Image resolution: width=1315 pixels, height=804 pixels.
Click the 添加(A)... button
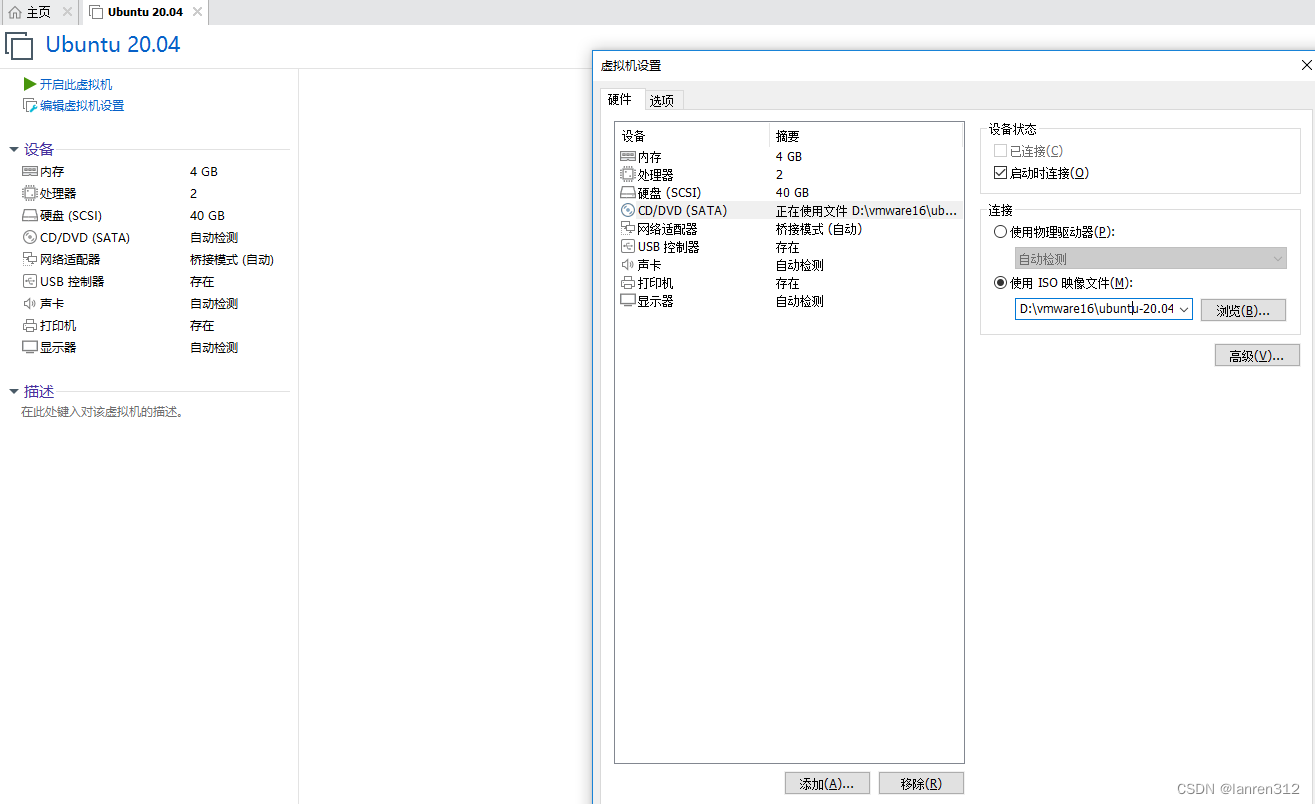tap(827, 784)
